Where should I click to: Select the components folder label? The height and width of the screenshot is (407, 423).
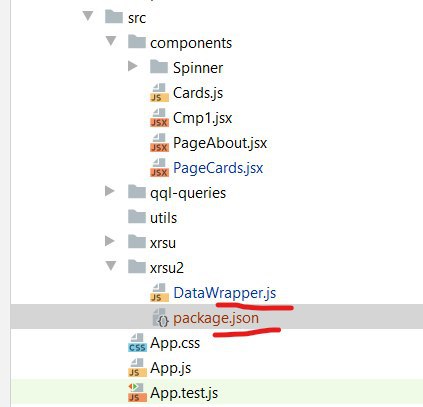(191, 43)
